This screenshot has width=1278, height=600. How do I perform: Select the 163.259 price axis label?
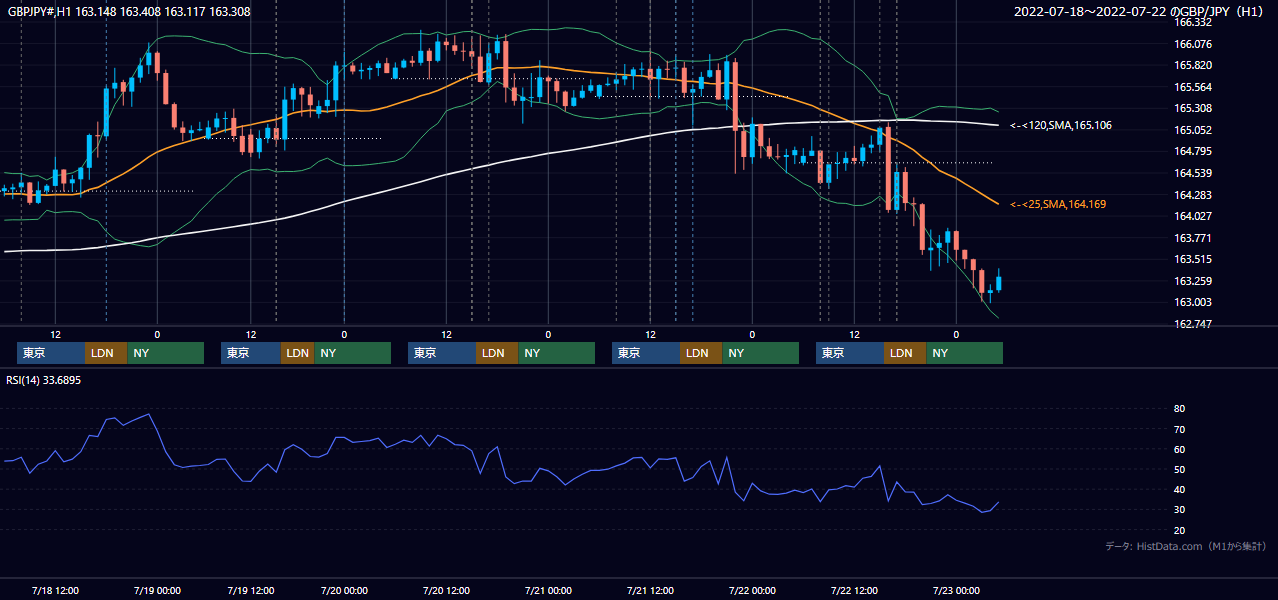(1193, 281)
